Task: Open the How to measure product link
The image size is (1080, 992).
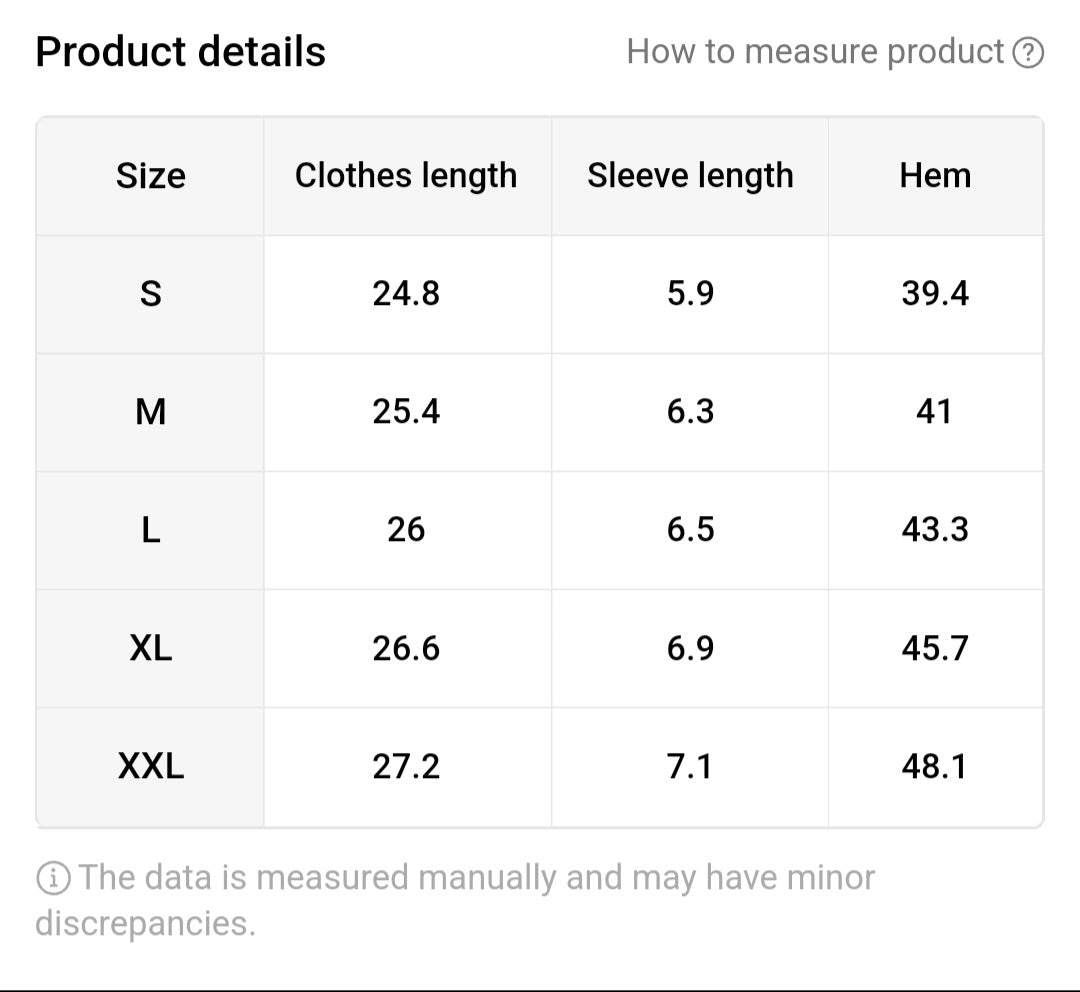Action: pyautogui.click(x=815, y=52)
